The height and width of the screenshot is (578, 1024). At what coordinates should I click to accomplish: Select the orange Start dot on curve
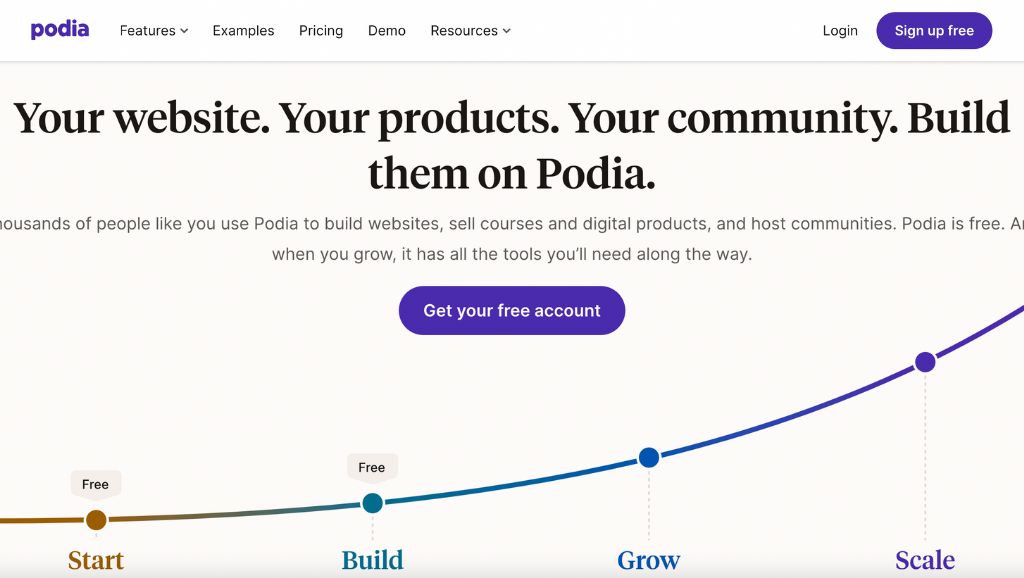tap(96, 520)
